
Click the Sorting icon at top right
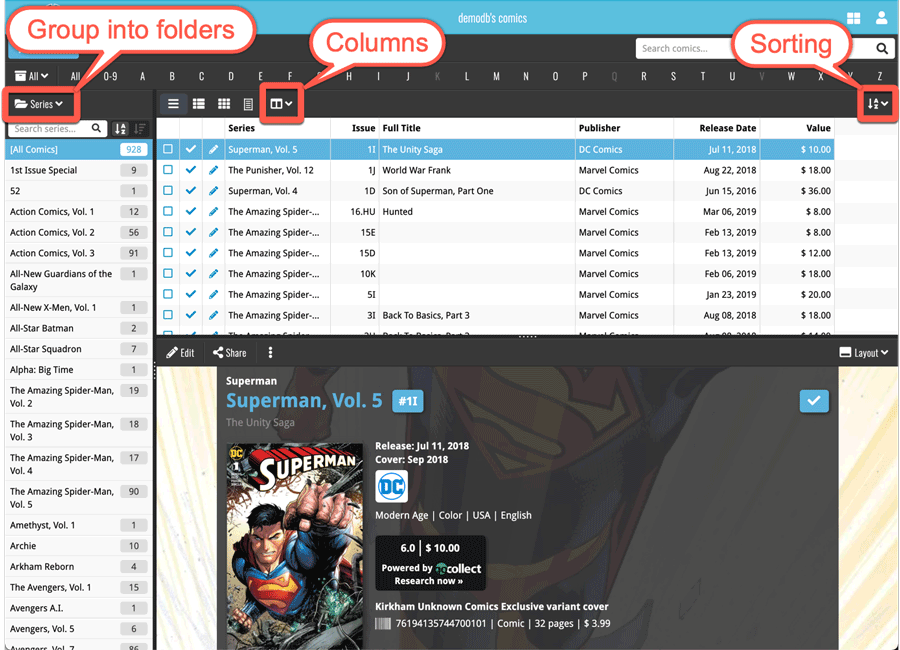pyautogui.click(x=876, y=103)
